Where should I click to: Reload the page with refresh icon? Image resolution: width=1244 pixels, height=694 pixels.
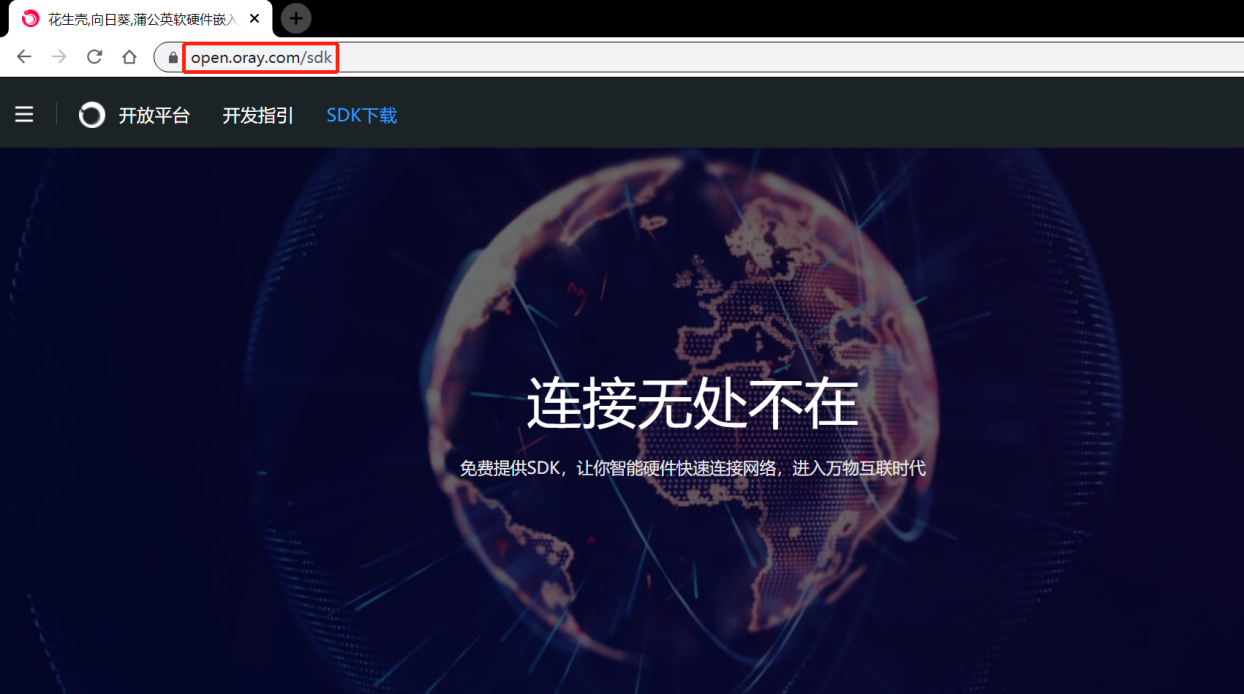pyautogui.click(x=94, y=57)
